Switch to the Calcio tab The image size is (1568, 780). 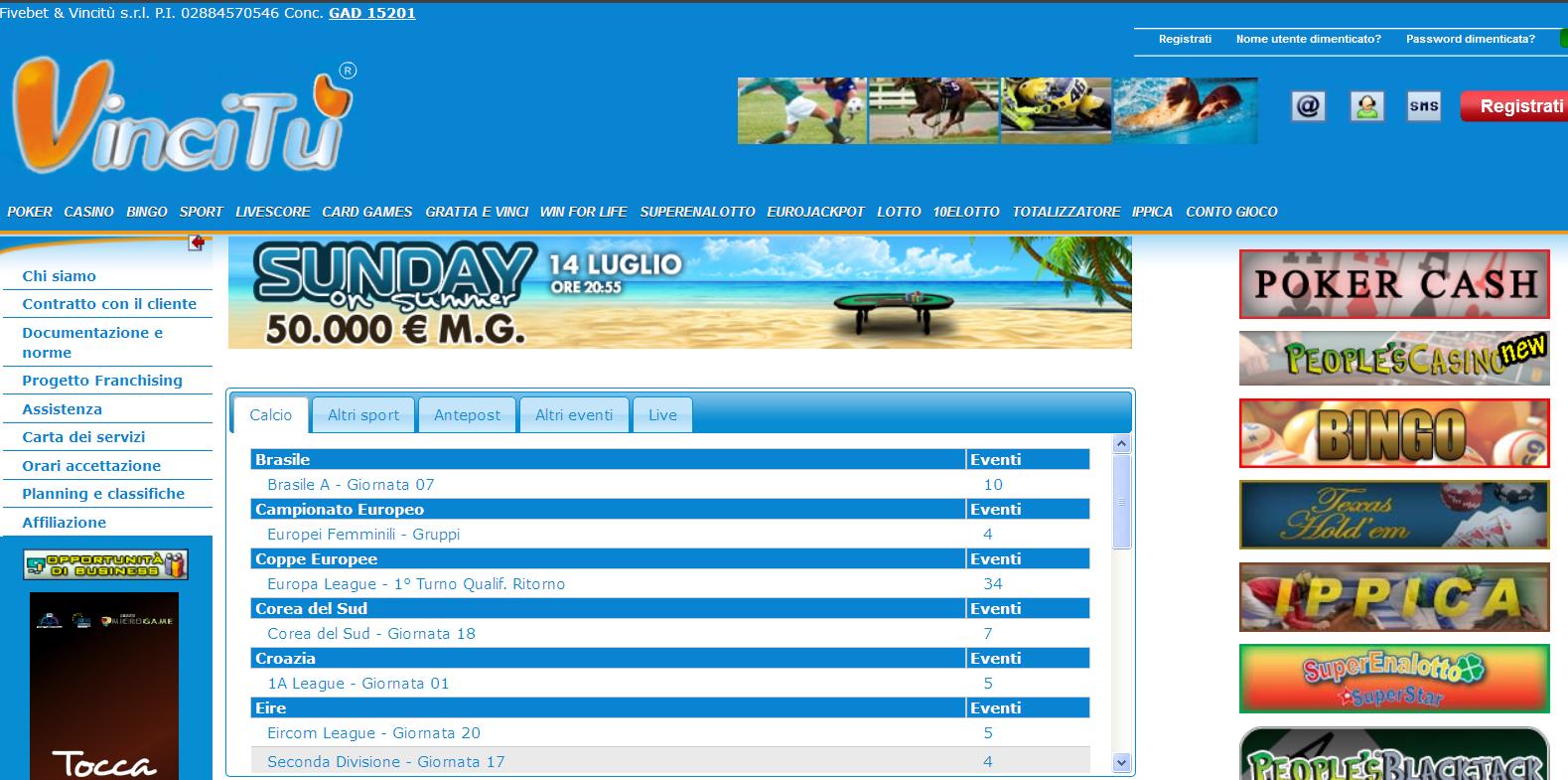click(x=271, y=415)
